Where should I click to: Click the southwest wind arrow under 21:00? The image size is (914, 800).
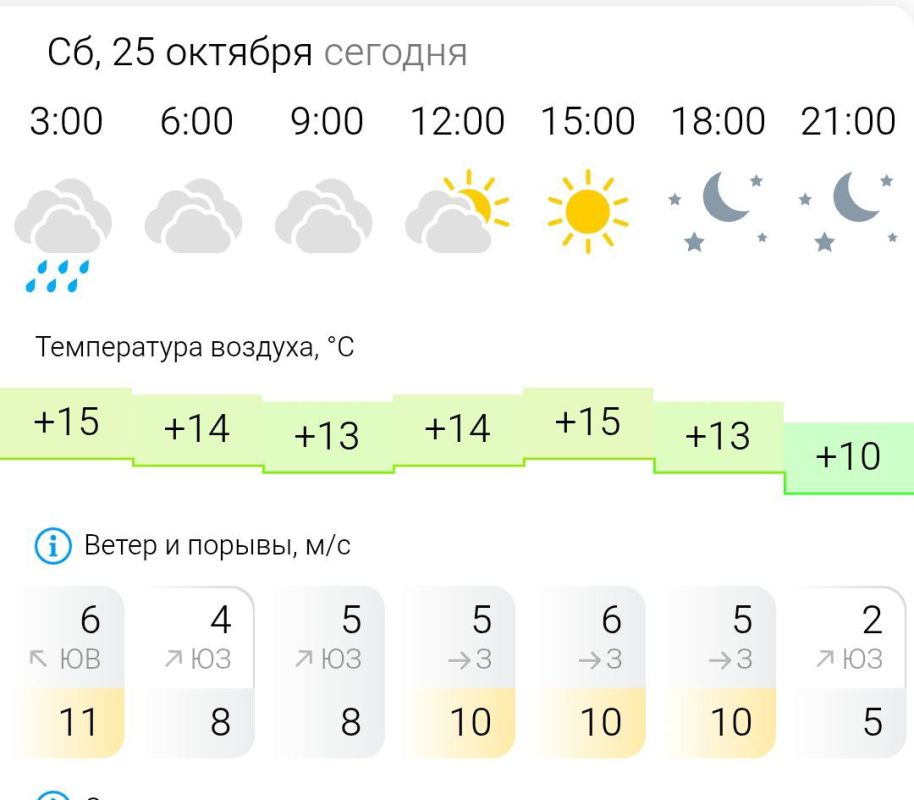click(x=826, y=658)
